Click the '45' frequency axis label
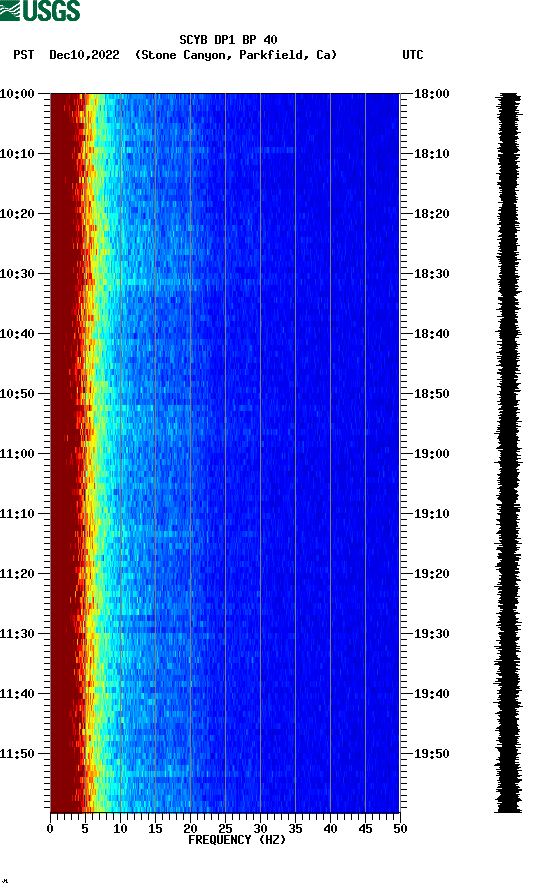This screenshot has width=552, height=892. pyautogui.click(x=365, y=829)
